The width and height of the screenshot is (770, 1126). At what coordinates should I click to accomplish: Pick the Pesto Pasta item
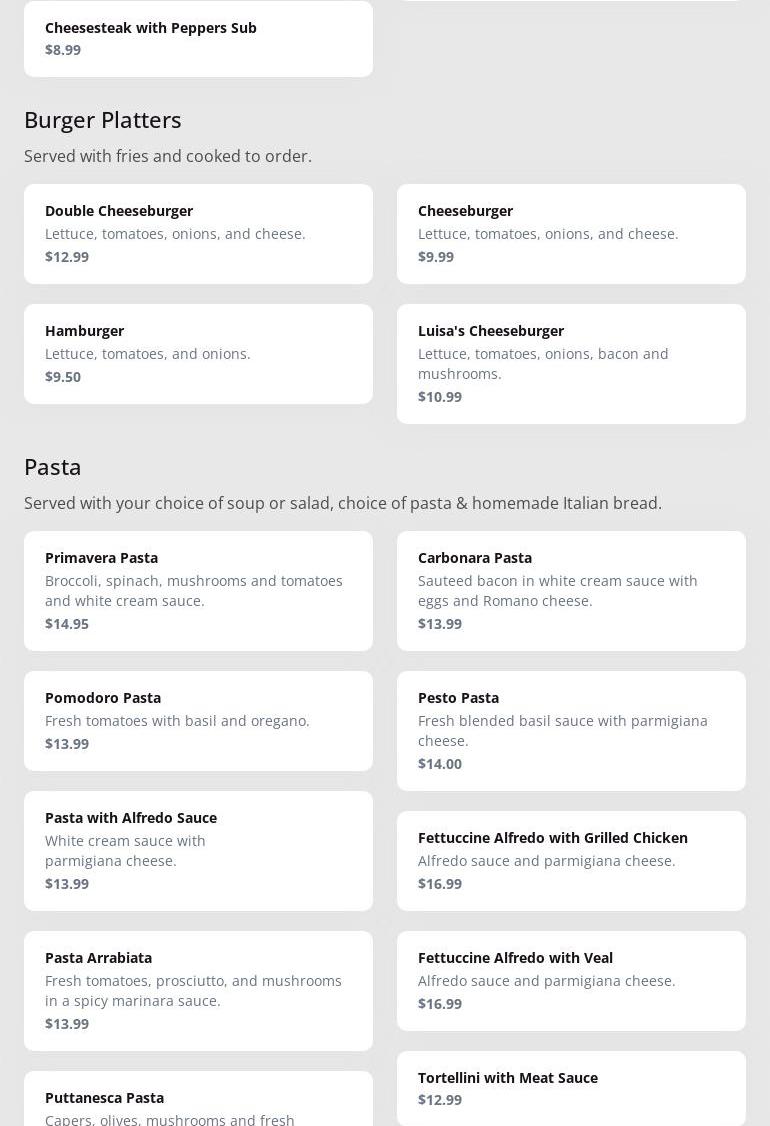571,730
